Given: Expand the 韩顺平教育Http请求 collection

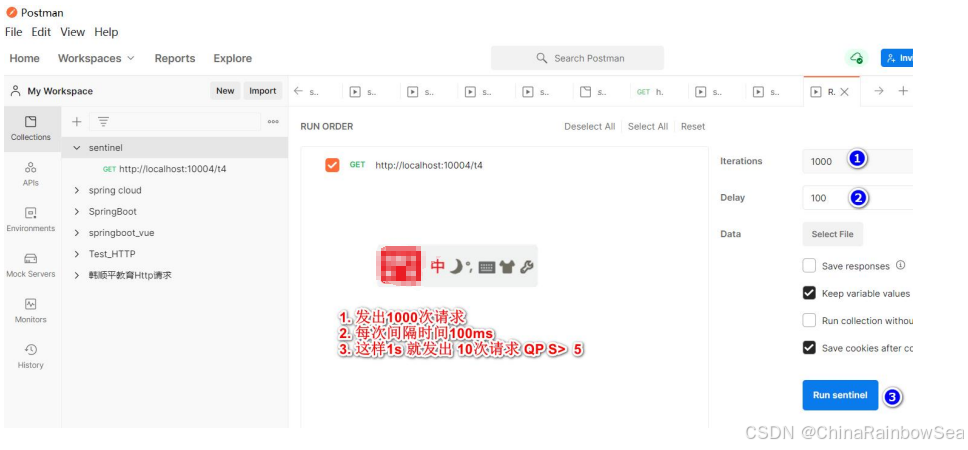Looking at the screenshot, I should pos(77,275).
